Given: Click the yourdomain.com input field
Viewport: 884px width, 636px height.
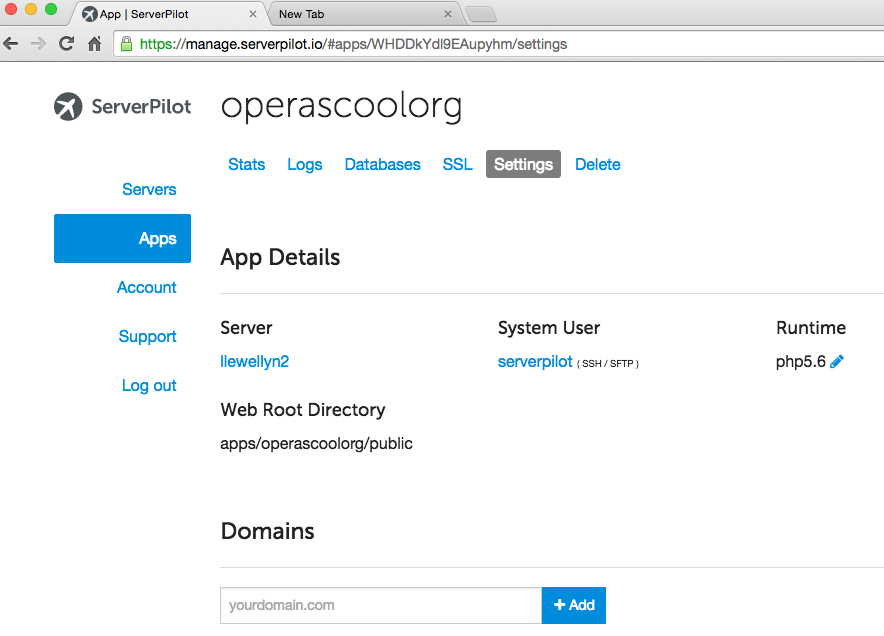Looking at the screenshot, I should click(x=381, y=605).
